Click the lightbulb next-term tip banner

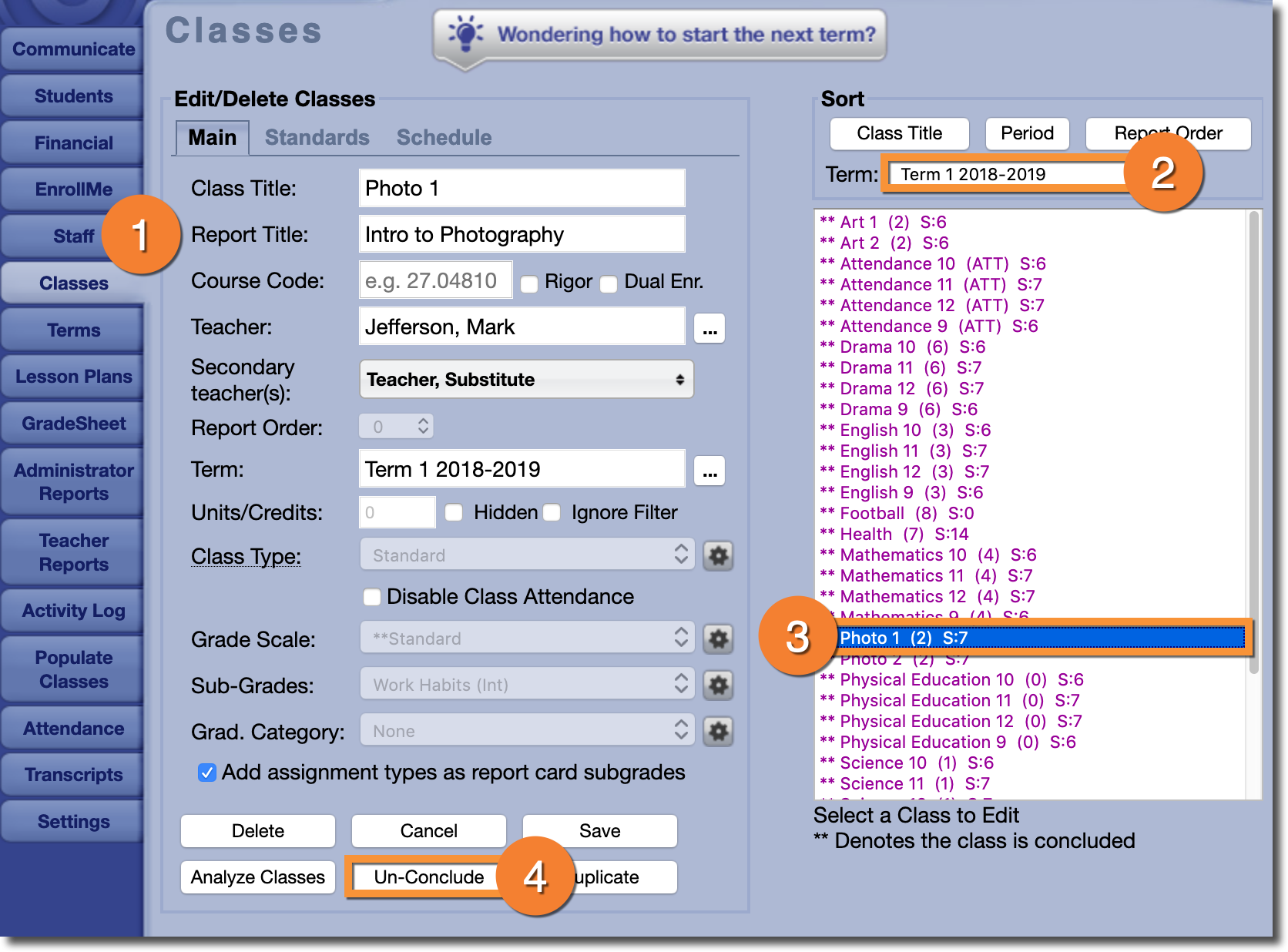coord(660,35)
